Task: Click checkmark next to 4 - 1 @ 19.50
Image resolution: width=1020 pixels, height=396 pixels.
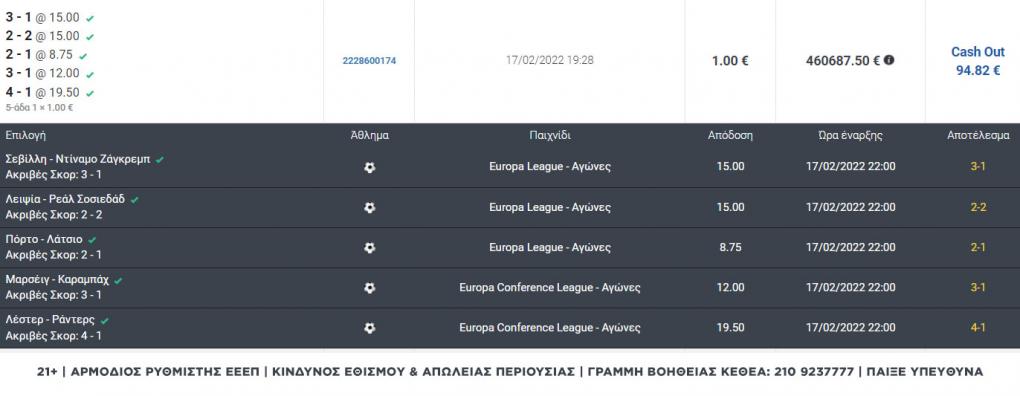Action: click(x=90, y=93)
